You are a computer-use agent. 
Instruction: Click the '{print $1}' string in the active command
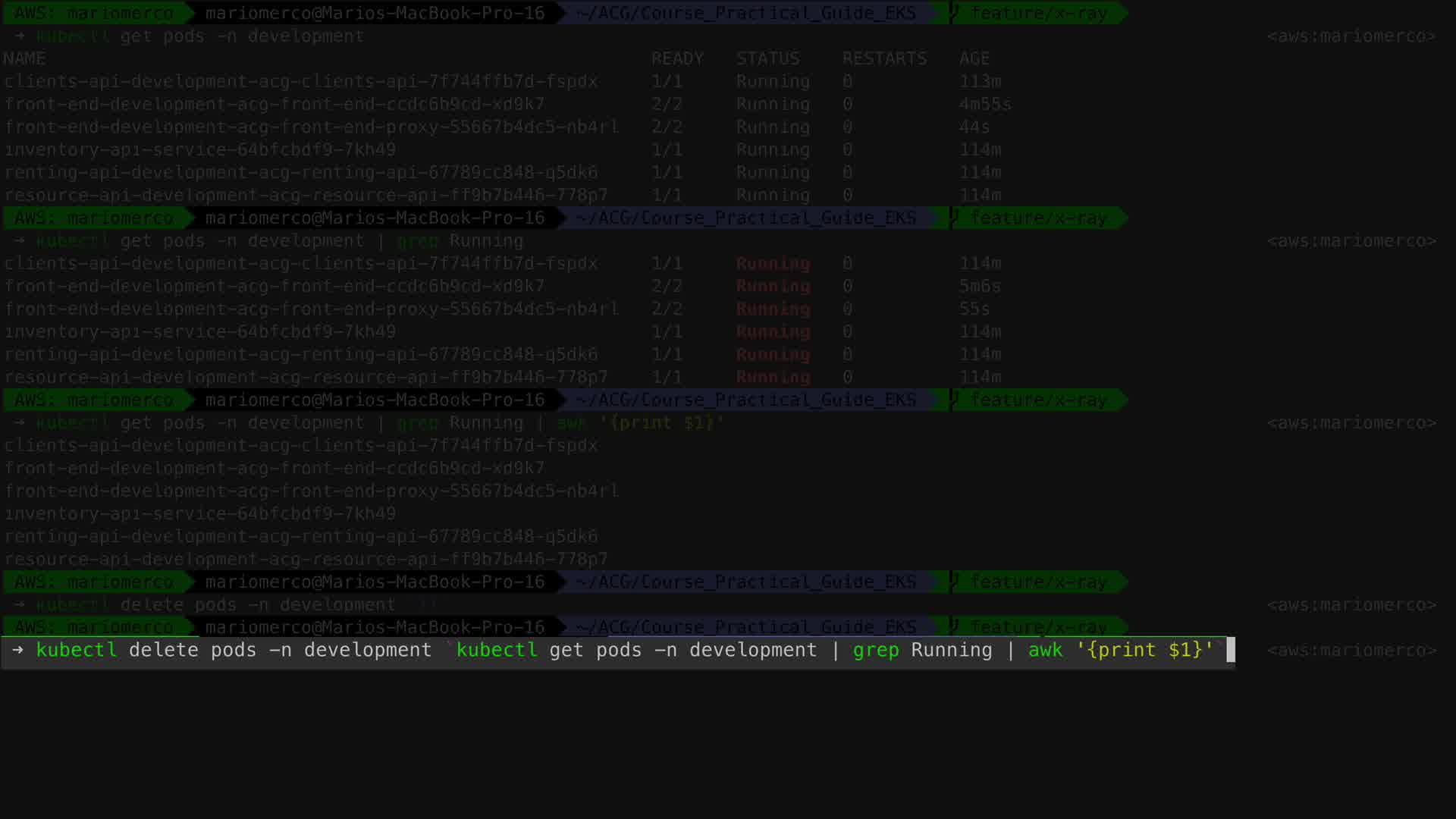click(x=1144, y=651)
